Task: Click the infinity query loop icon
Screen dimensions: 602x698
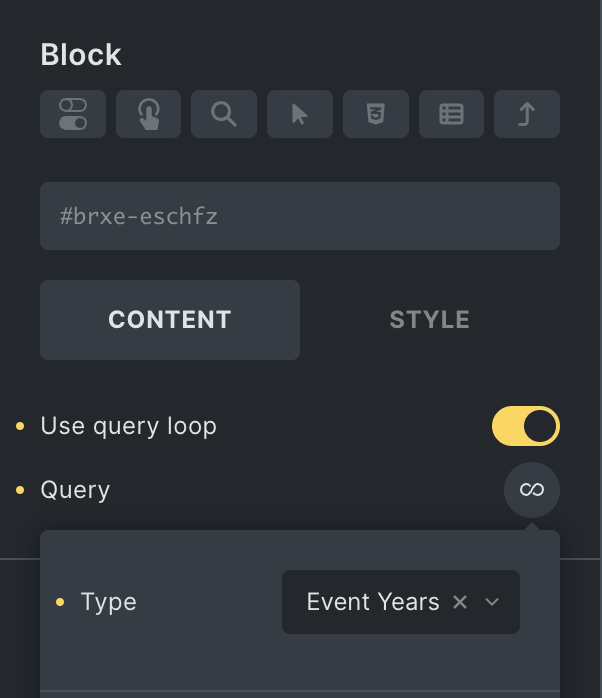Action: 531,490
